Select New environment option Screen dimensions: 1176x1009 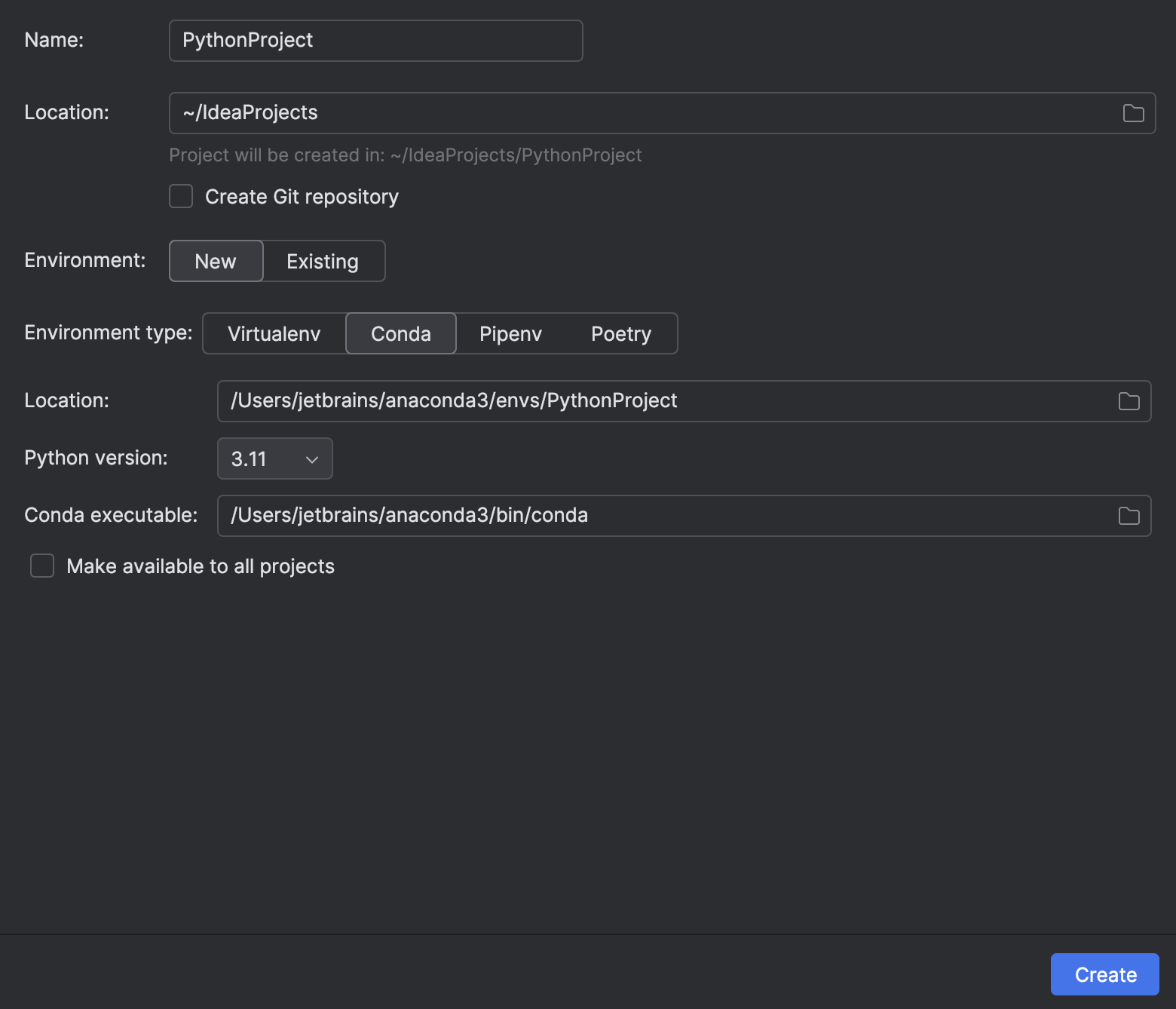coord(216,261)
